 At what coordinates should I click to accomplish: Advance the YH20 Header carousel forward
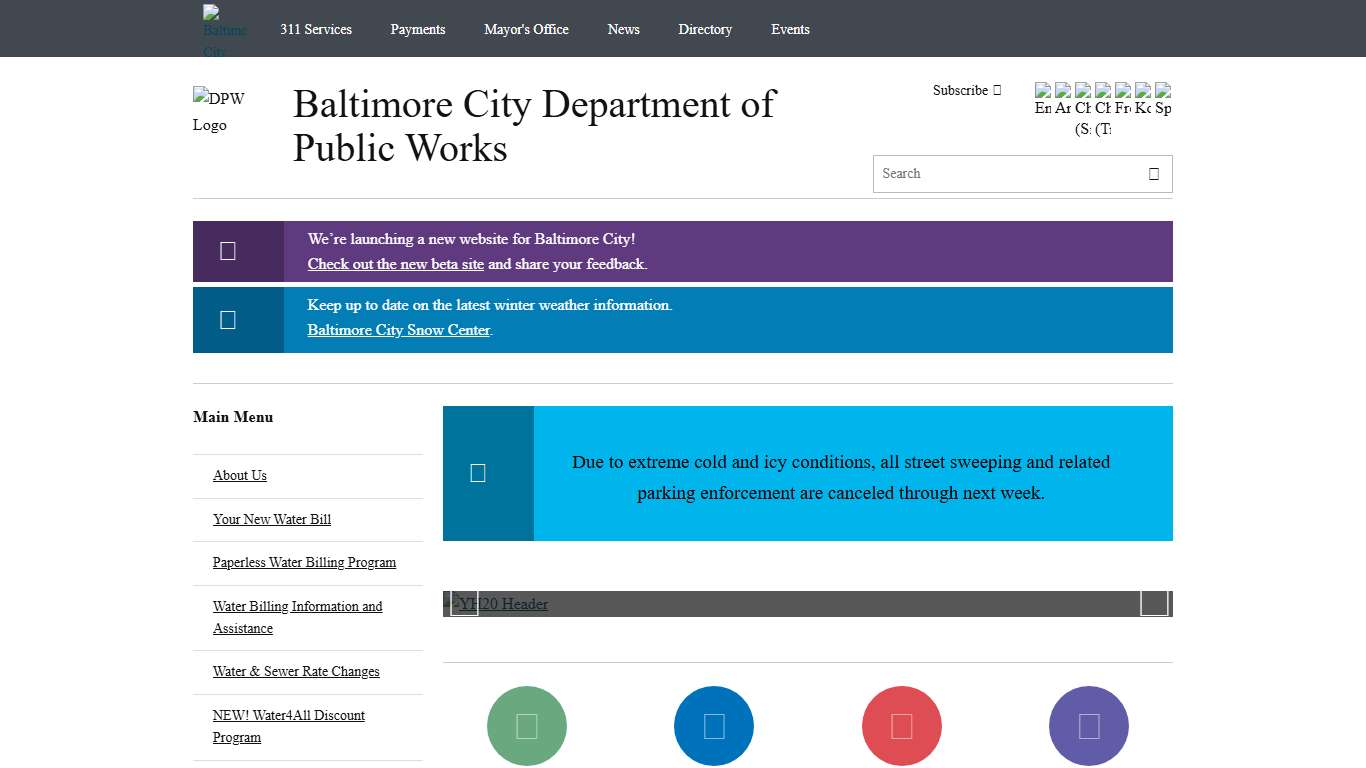[x=1153, y=603]
